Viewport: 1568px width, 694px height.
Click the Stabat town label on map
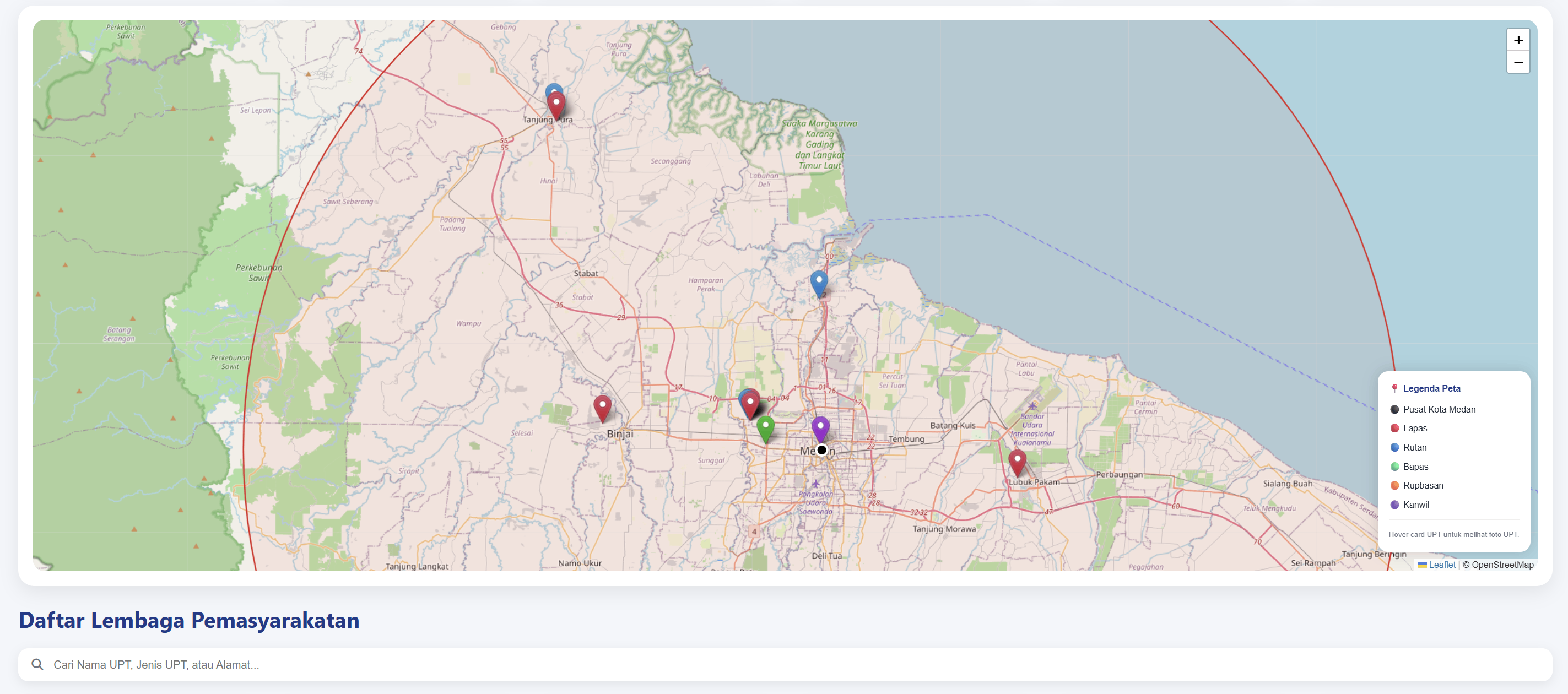pos(586,273)
